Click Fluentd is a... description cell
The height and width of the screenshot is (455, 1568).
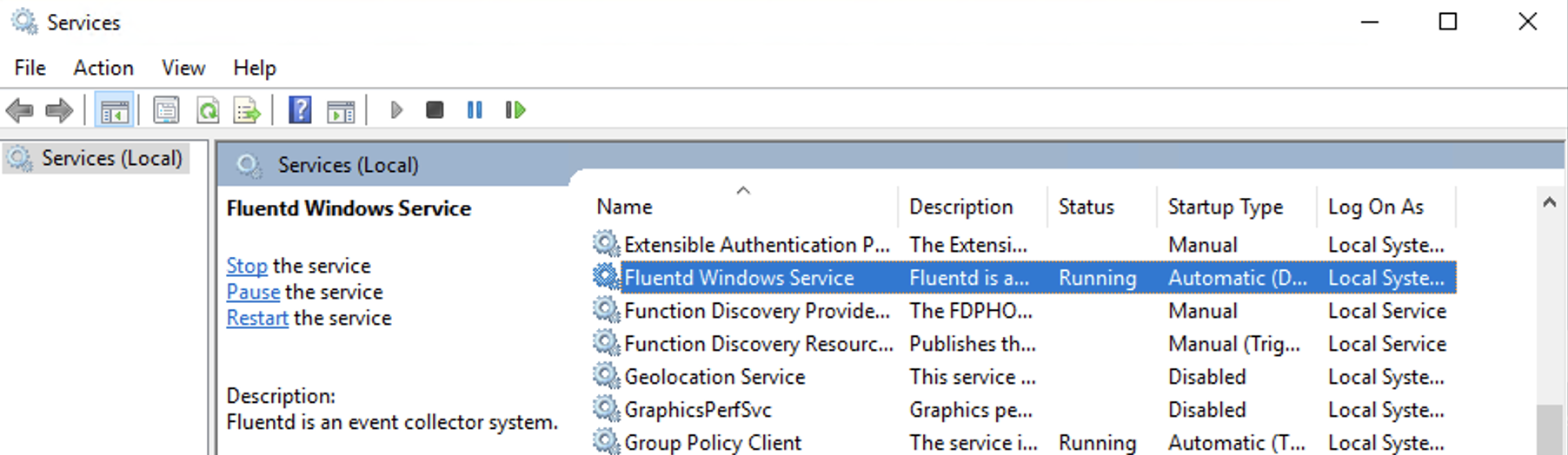point(969,278)
